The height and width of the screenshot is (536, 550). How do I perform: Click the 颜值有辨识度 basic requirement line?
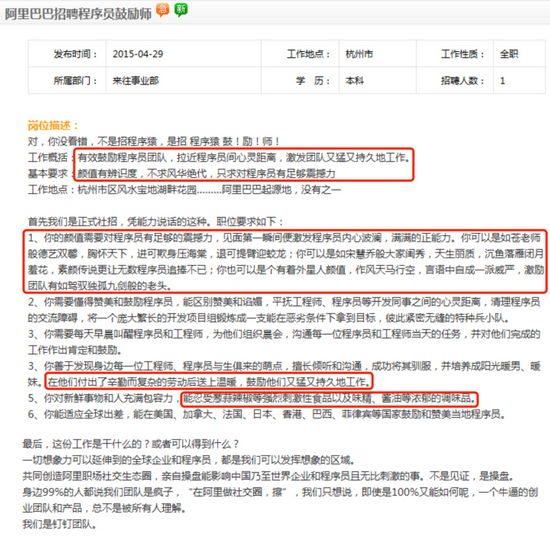207,173
